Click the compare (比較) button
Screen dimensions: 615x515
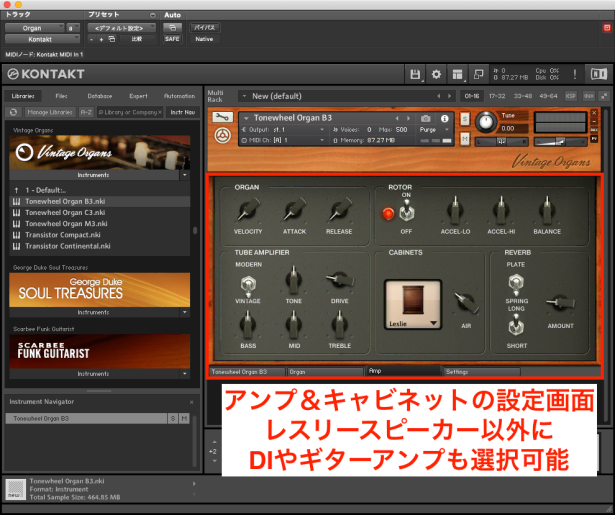[137, 39]
